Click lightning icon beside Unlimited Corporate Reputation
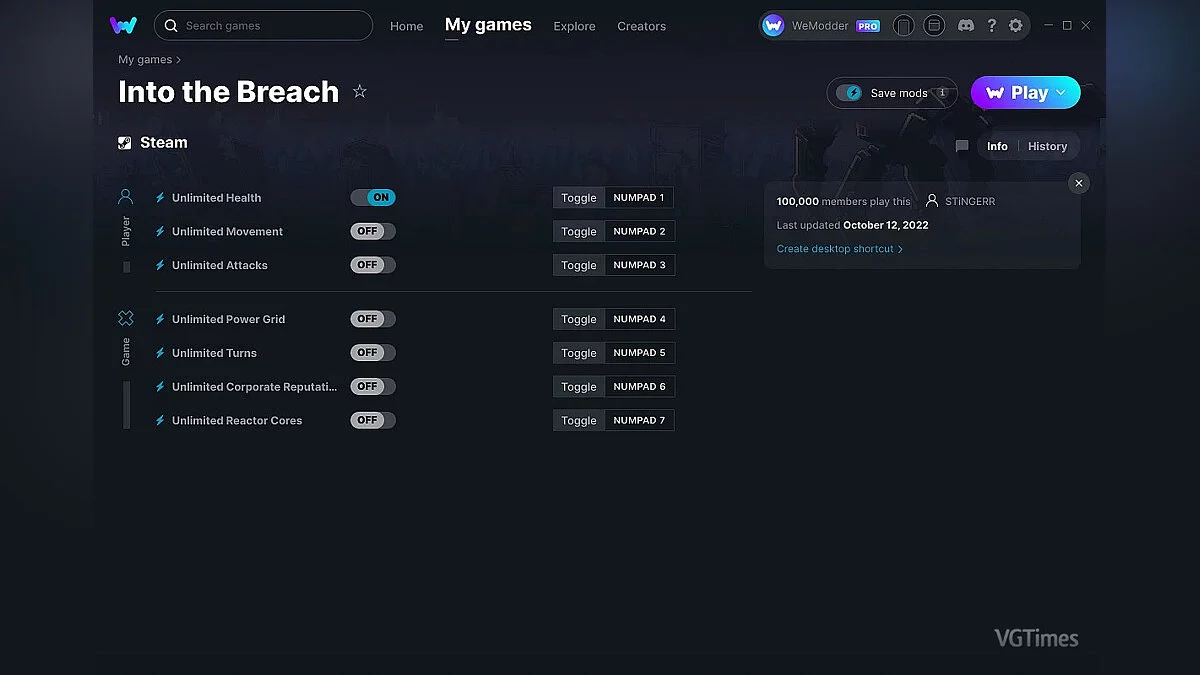 [160, 387]
